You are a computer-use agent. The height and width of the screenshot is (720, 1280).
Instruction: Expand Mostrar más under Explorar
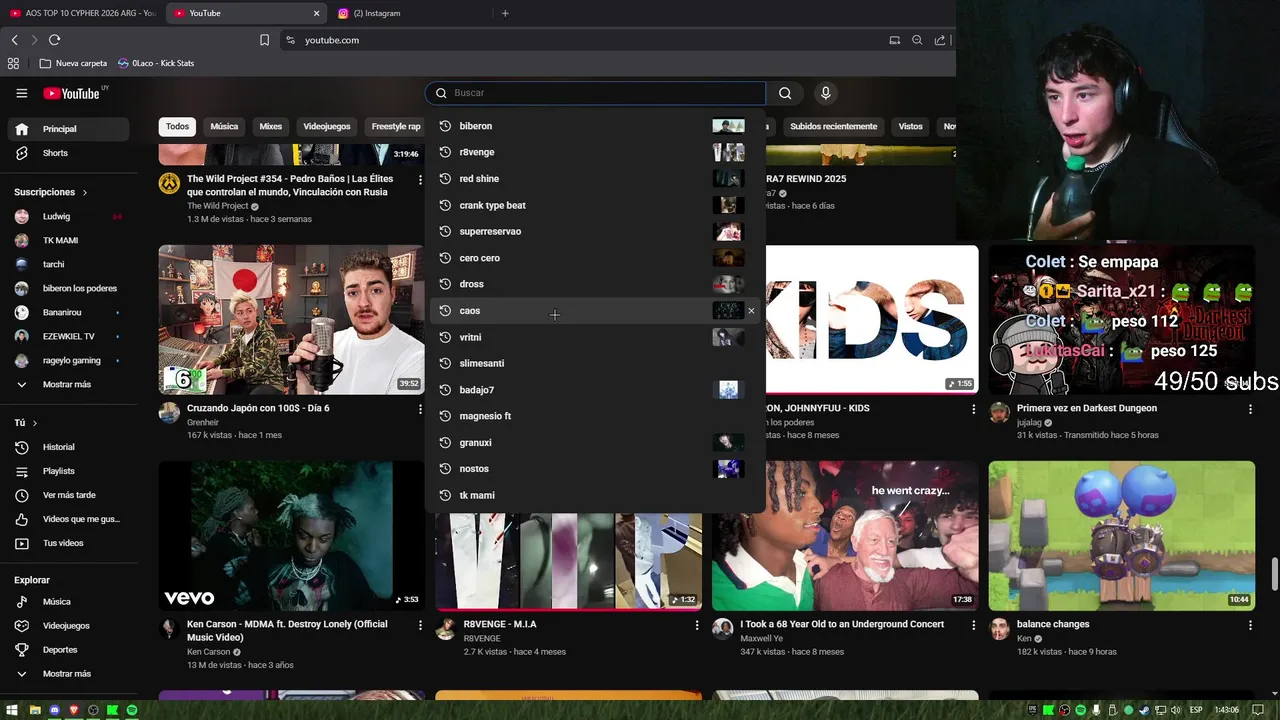66,674
